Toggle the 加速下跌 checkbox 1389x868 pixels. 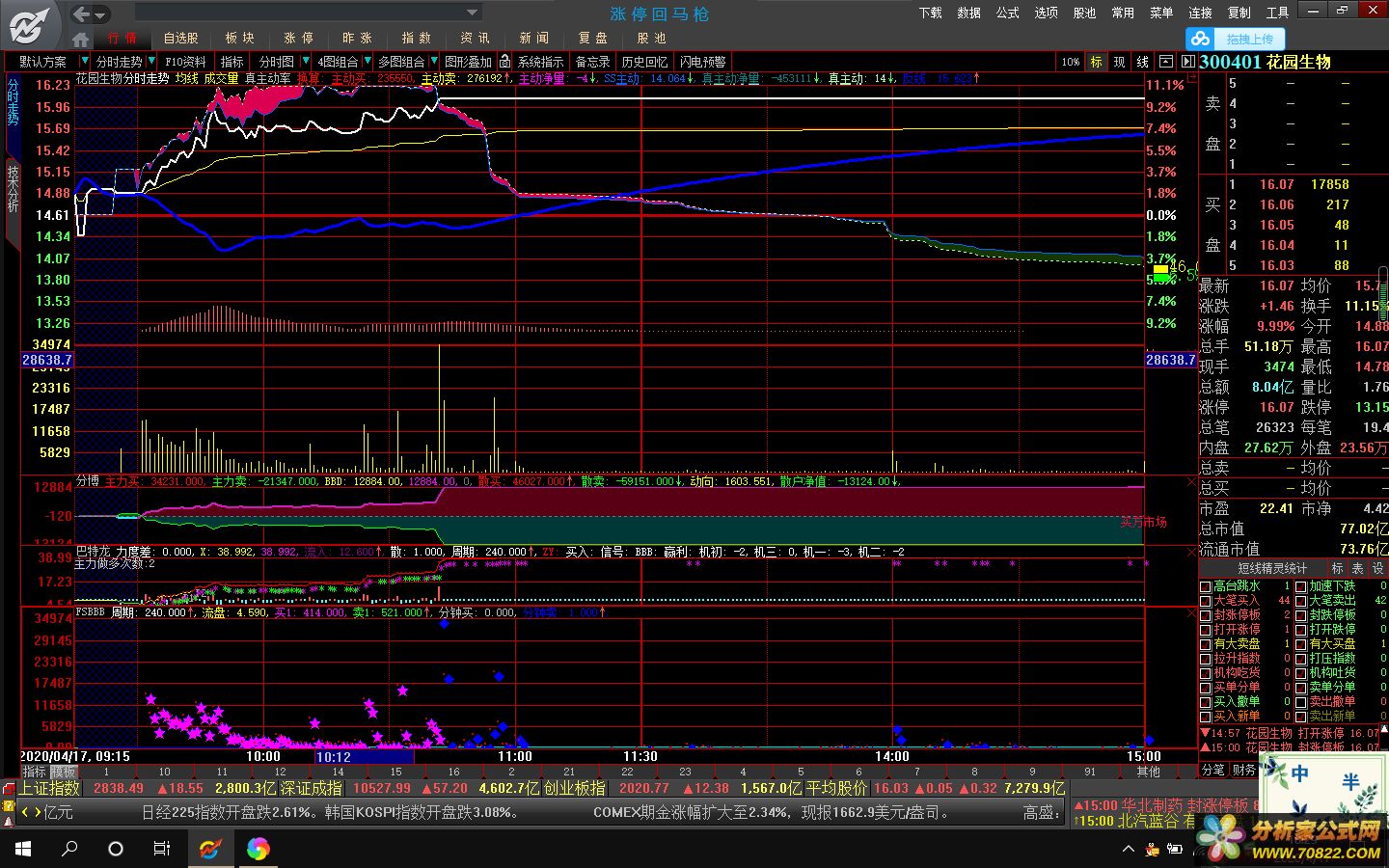coord(1300,586)
